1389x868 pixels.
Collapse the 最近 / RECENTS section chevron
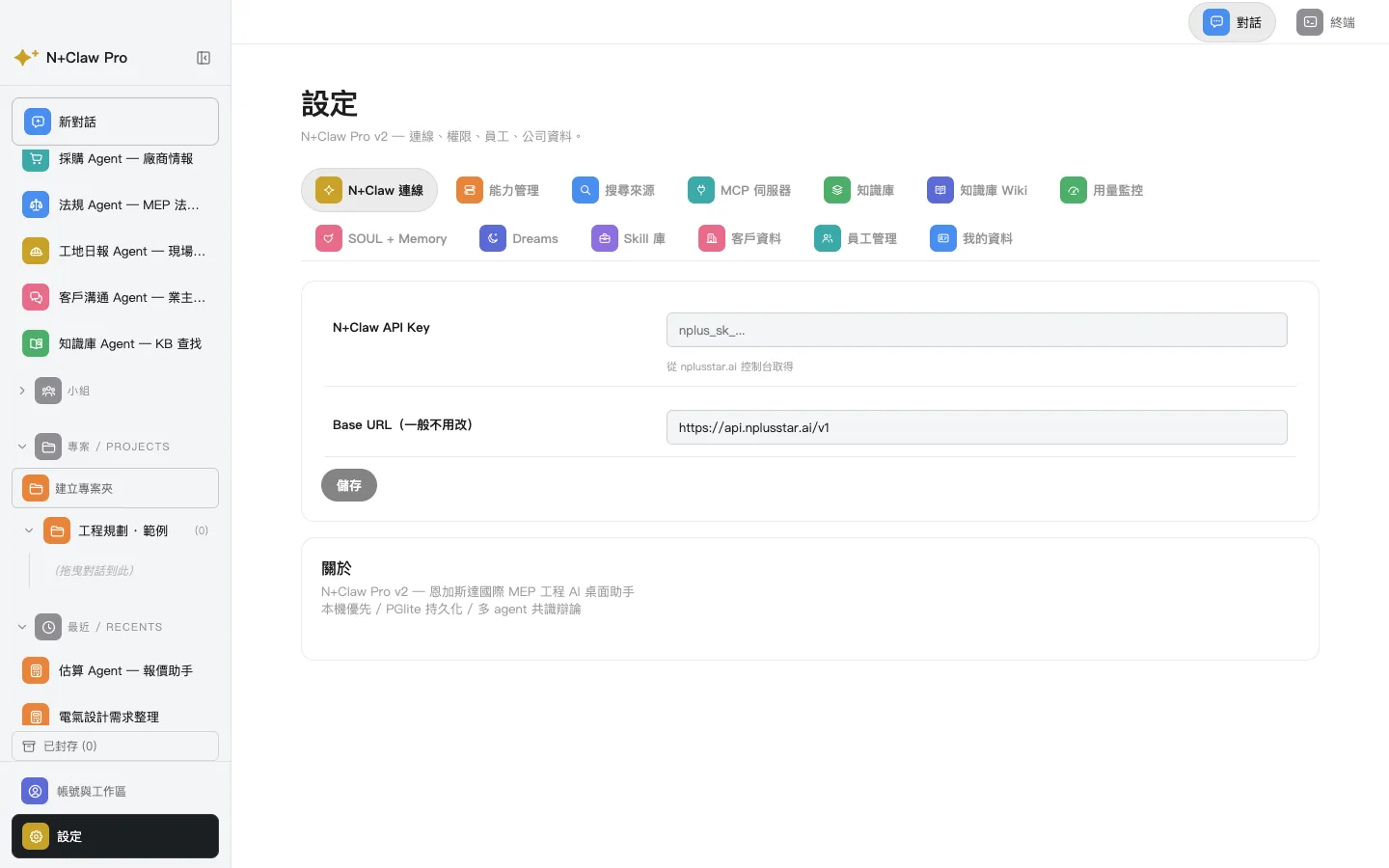22,627
